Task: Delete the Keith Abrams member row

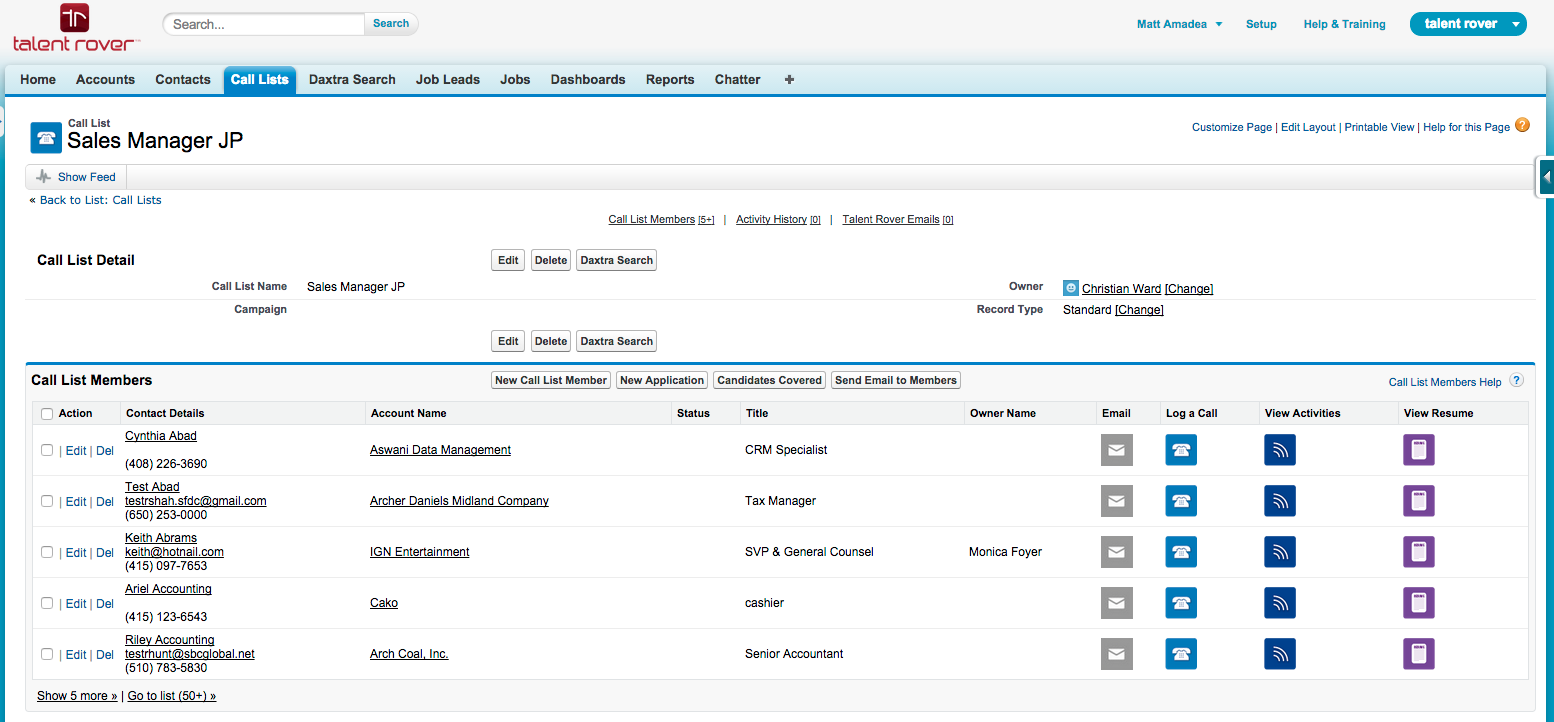Action: click(x=105, y=553)
